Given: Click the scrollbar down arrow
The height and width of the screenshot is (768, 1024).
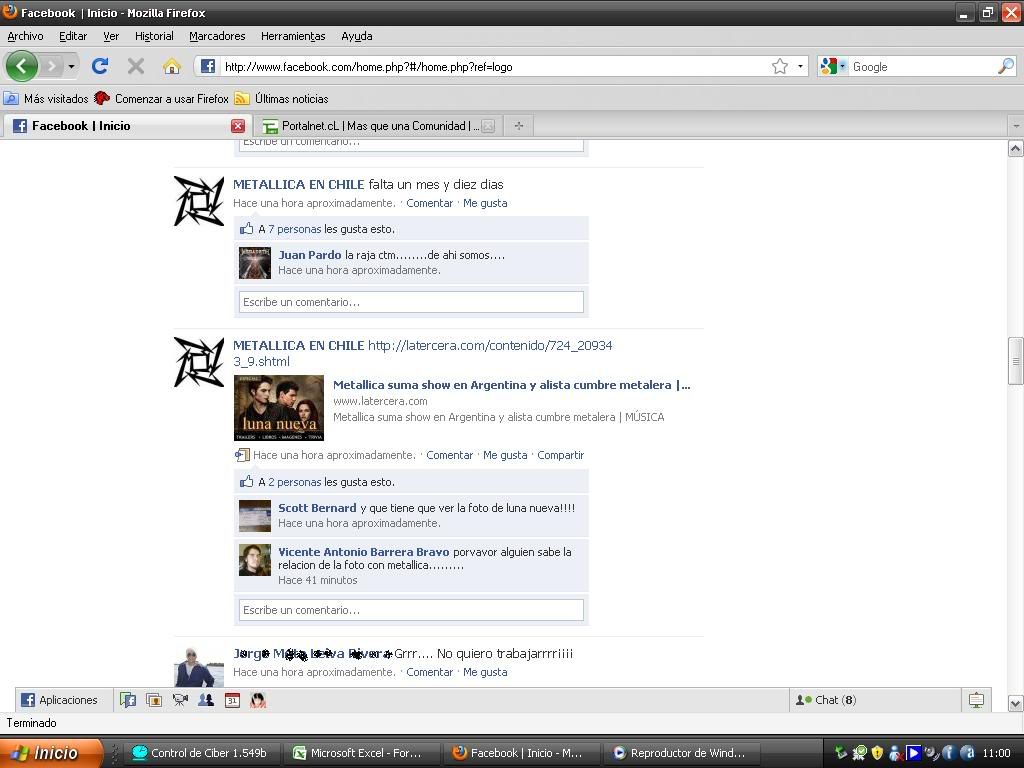Looking at the screenshot, I should 1016,703.
